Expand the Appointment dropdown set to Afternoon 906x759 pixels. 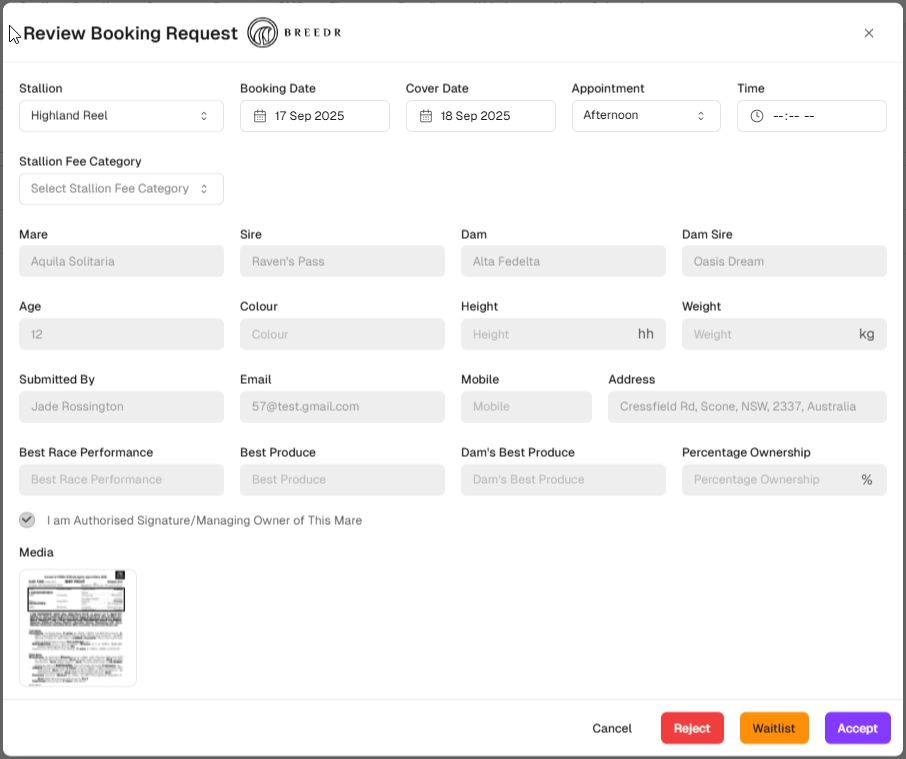pyautogui.click(x=645, y=116)
